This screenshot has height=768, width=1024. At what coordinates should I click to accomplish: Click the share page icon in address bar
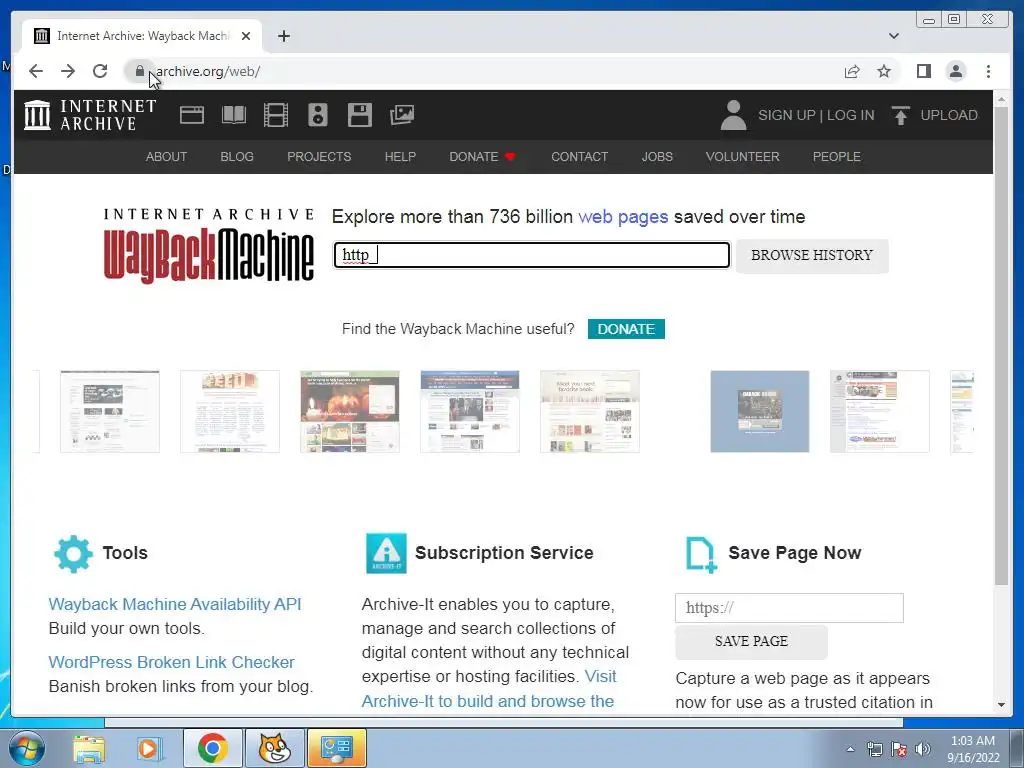tap(852, 71)
